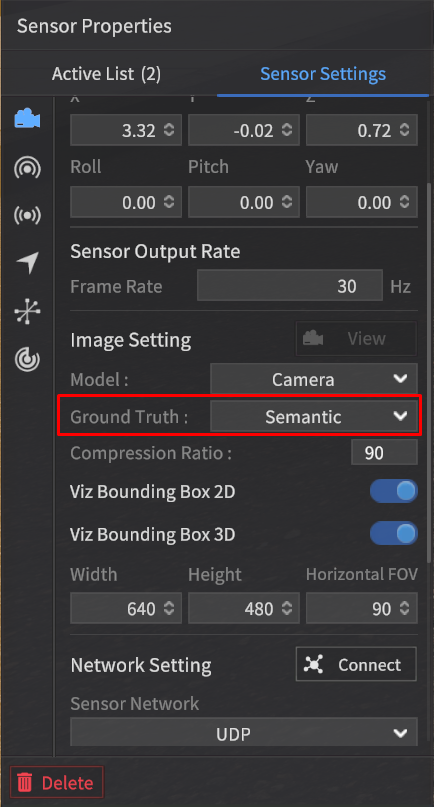This screenshot has height=807, width=434.
Task: Select the radio signal sensor icon
Action: [x=27, y=215]
